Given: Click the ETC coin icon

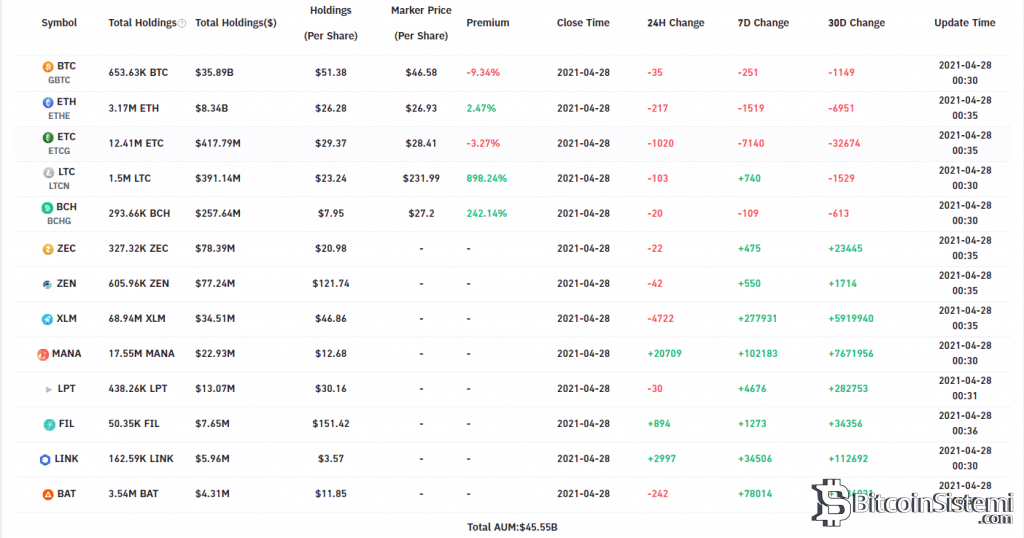Looking at the screenshot, I should pyautogui.click(x=47, y=137).
